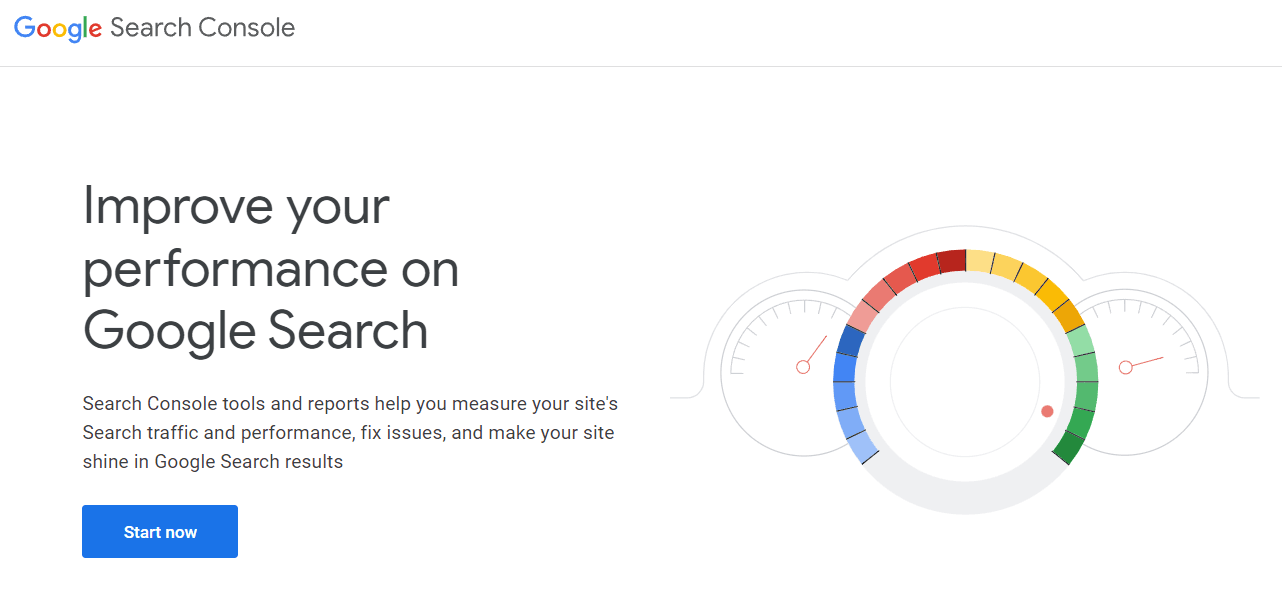Click the red dot inside the central dial
Screen dimensions: 1282x595
(x=1047, y=411)
